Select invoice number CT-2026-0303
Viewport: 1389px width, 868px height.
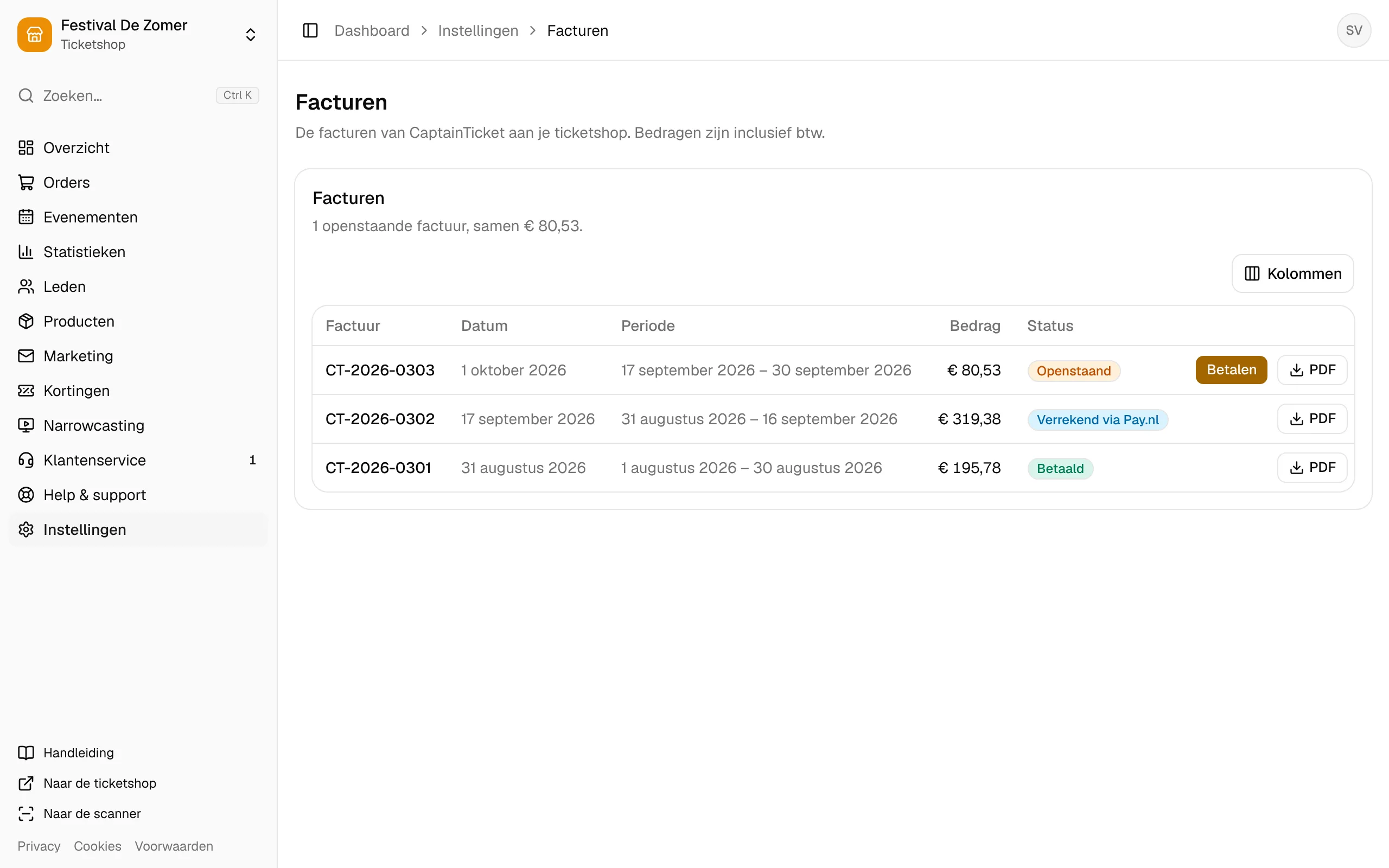pyautogui.click(x=380, y=371)
